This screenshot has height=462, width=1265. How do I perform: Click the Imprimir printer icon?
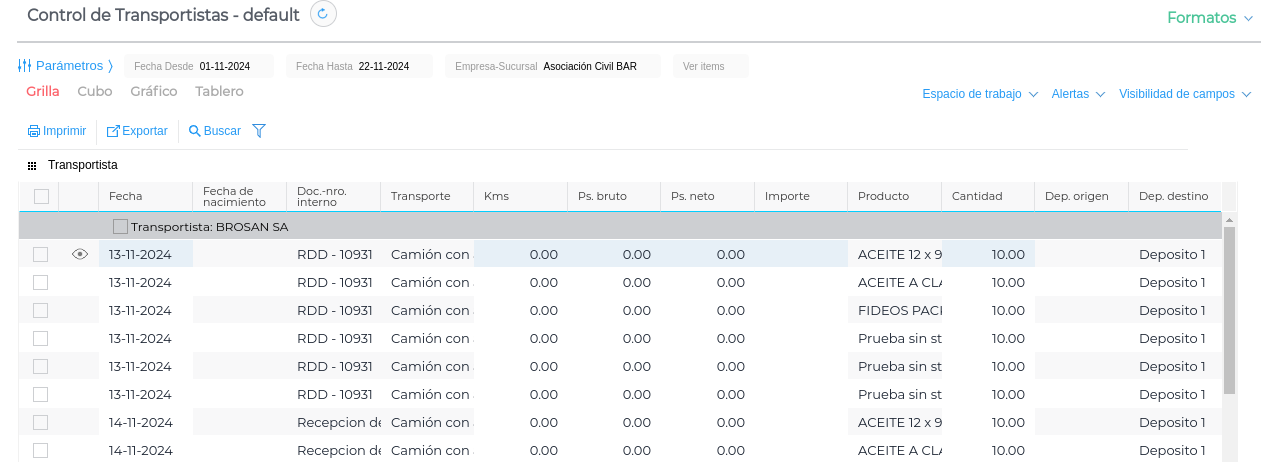34,131
